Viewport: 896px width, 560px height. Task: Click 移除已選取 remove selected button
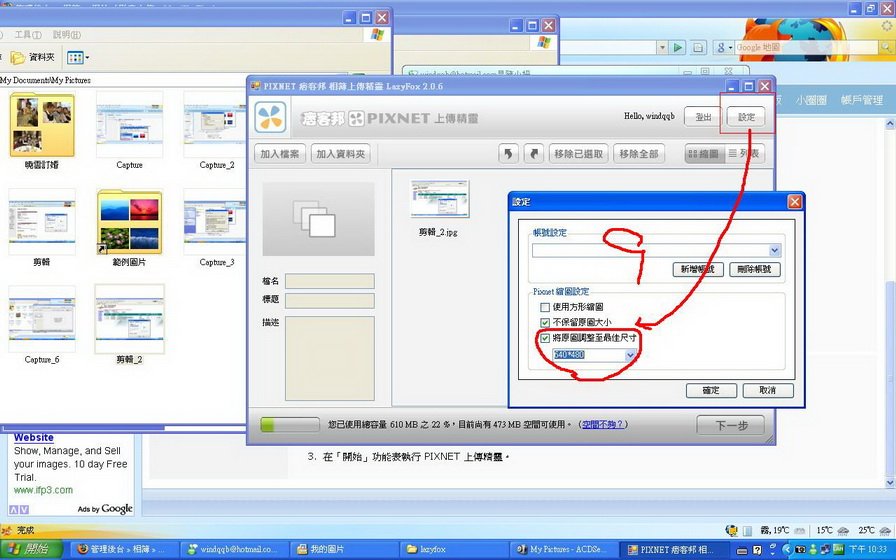tap(578, 154)
